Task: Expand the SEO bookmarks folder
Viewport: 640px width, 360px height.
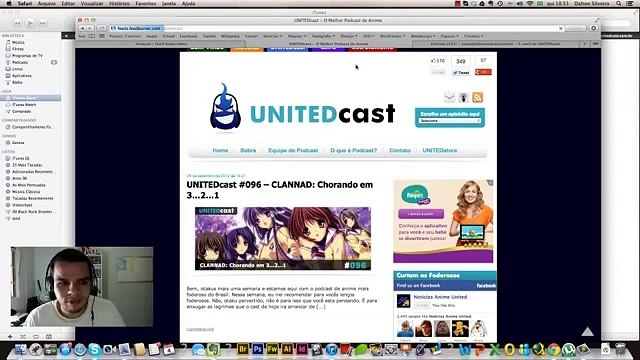Action: tap(369, 36)
